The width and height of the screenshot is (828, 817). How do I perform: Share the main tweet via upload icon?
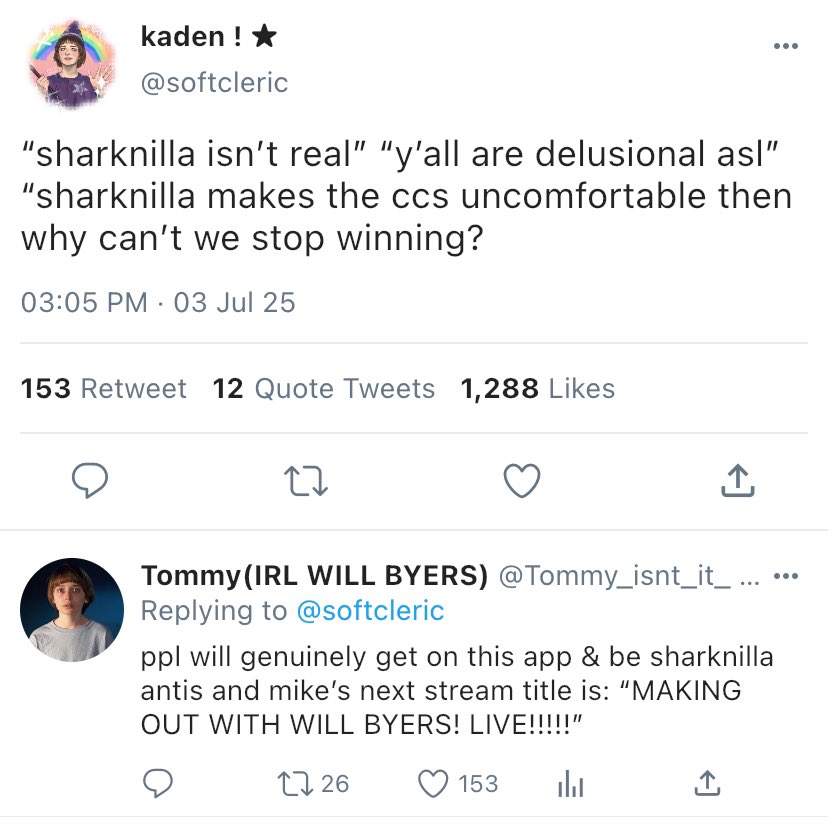(737, 482)
